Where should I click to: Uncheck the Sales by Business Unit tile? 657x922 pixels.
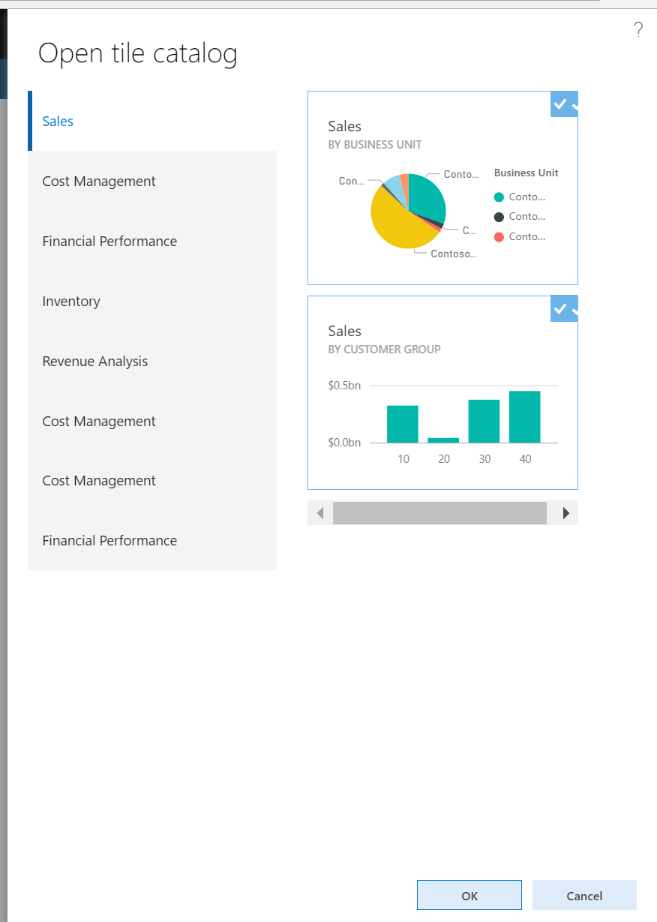pos(563,105)
